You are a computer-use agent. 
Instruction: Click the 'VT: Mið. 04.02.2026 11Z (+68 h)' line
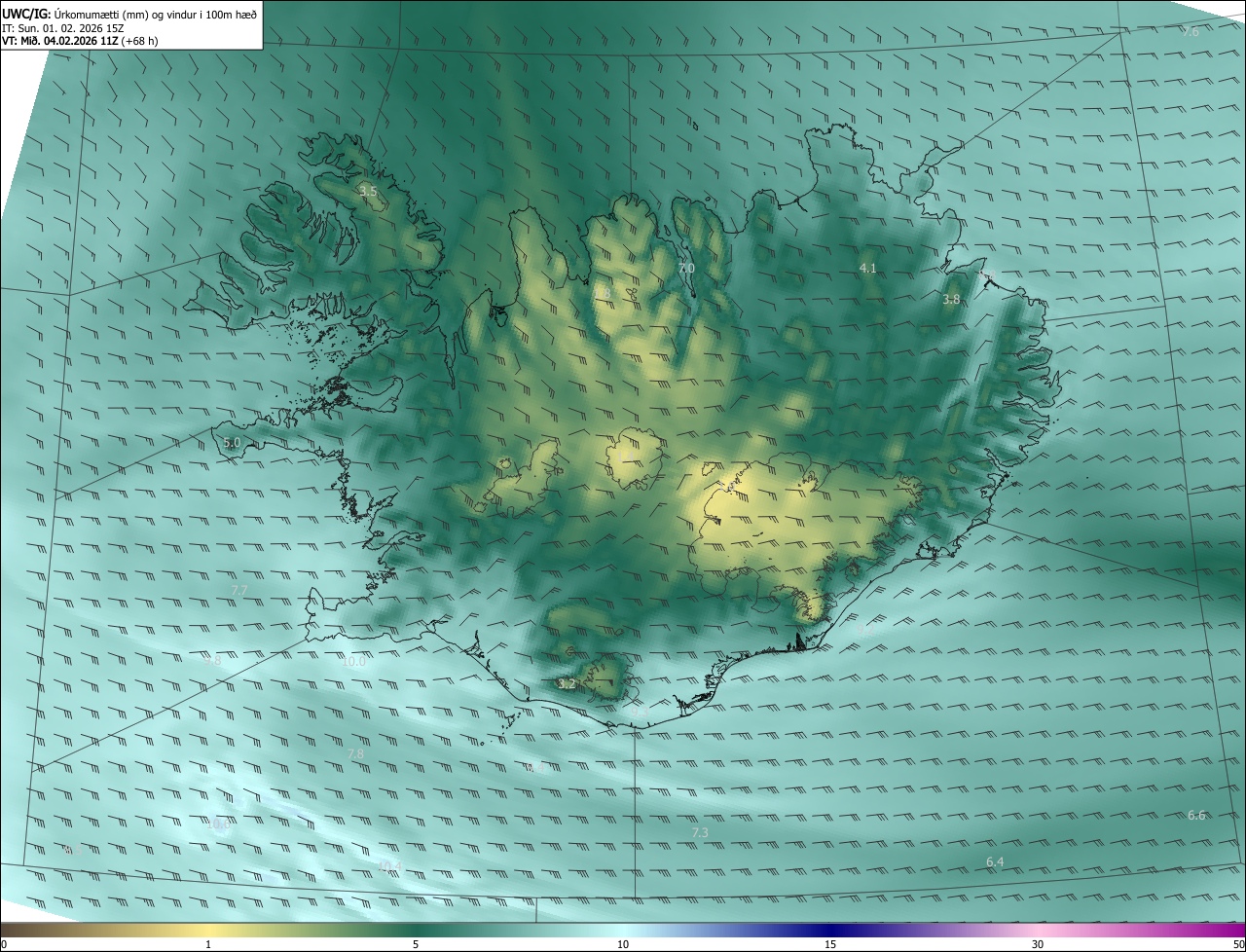point(80,41)
